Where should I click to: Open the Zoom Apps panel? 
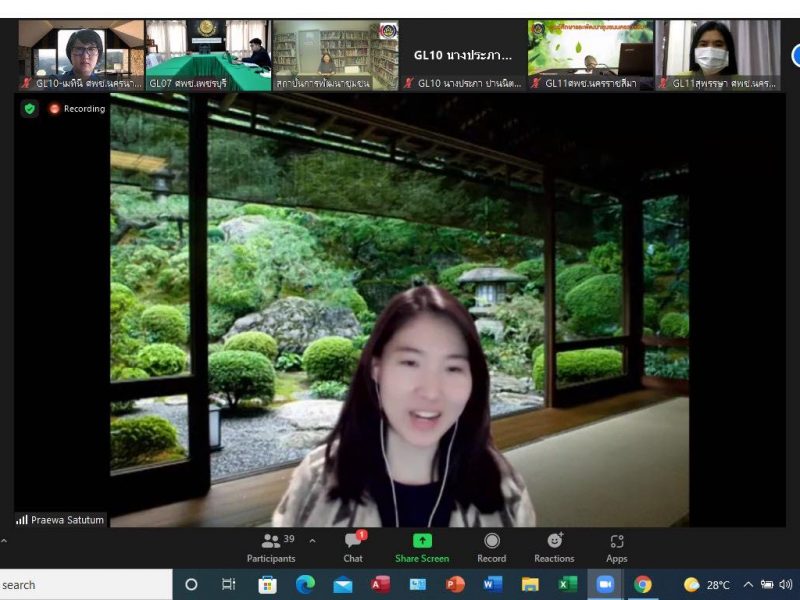coord(616,547)
